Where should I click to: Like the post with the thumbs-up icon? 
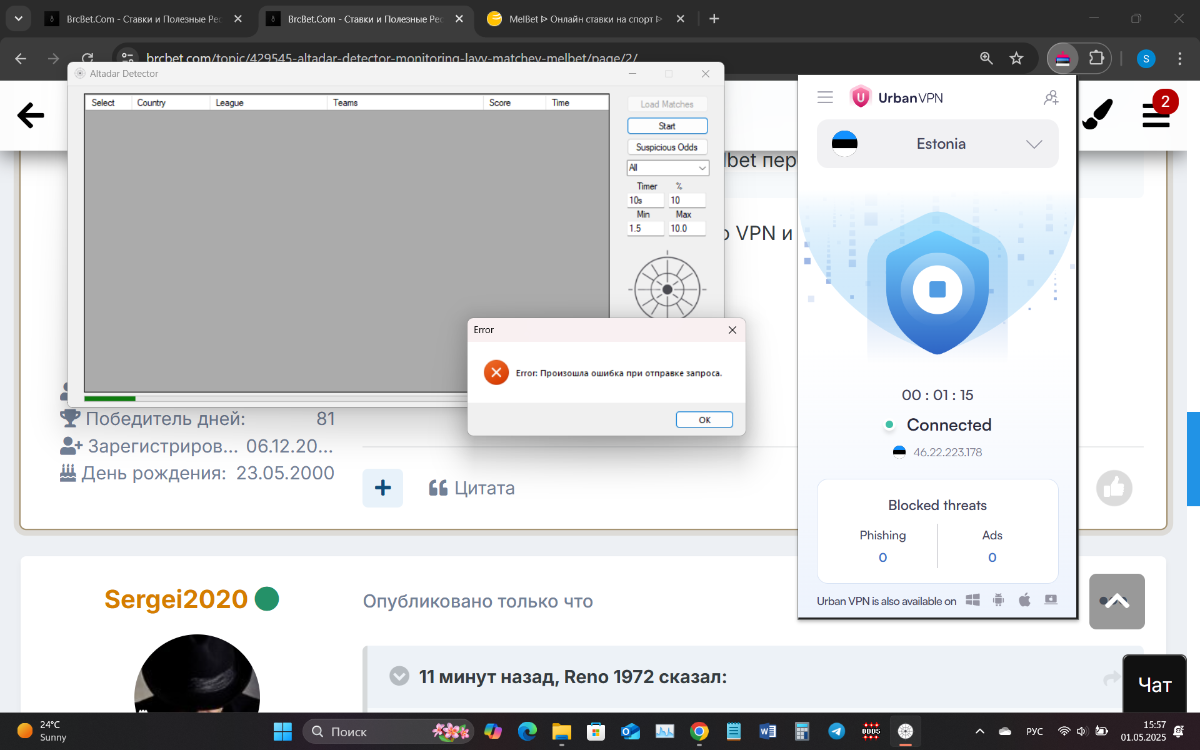(x=1114, y=488)
